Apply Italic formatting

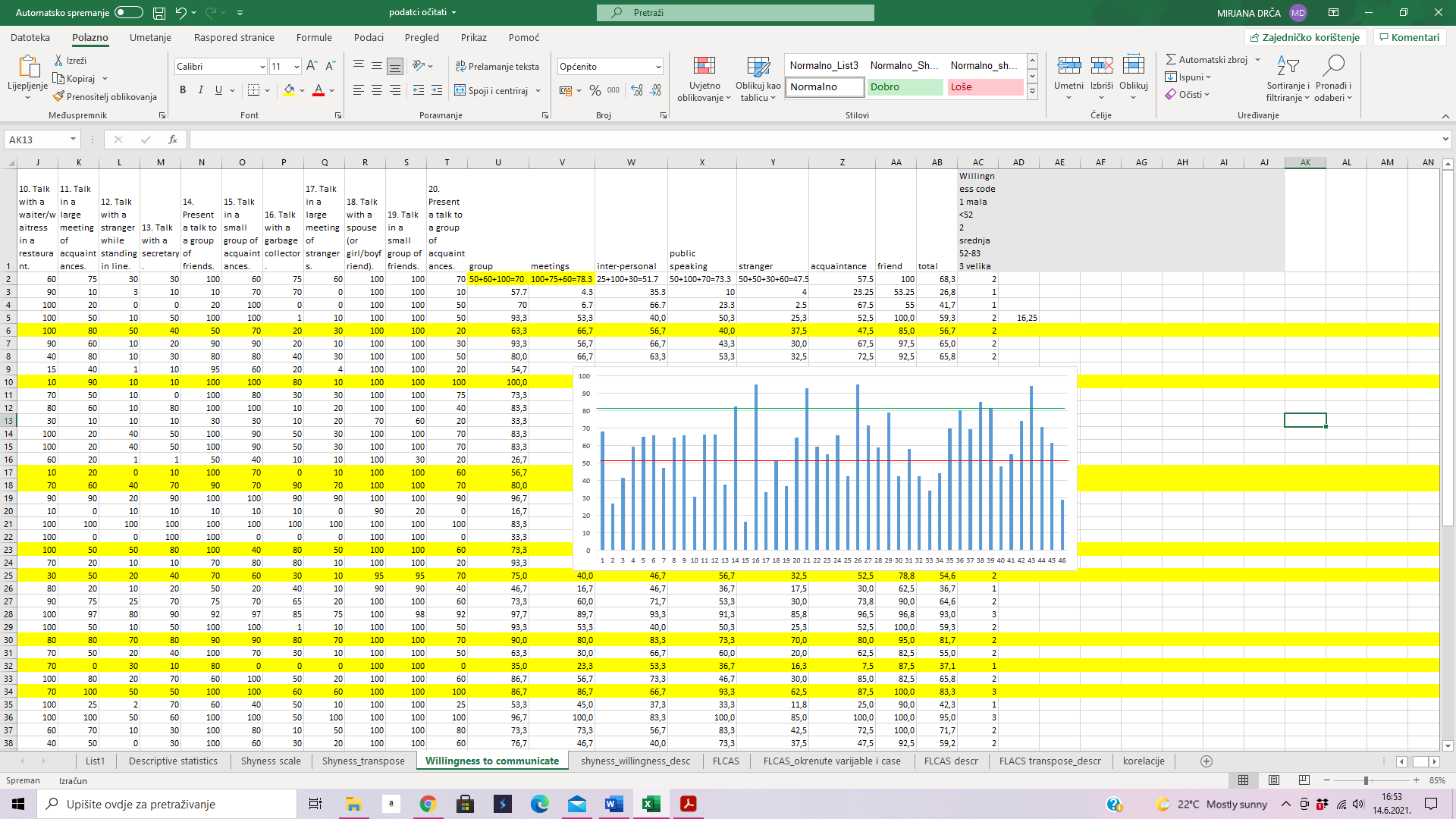[201, 90]
